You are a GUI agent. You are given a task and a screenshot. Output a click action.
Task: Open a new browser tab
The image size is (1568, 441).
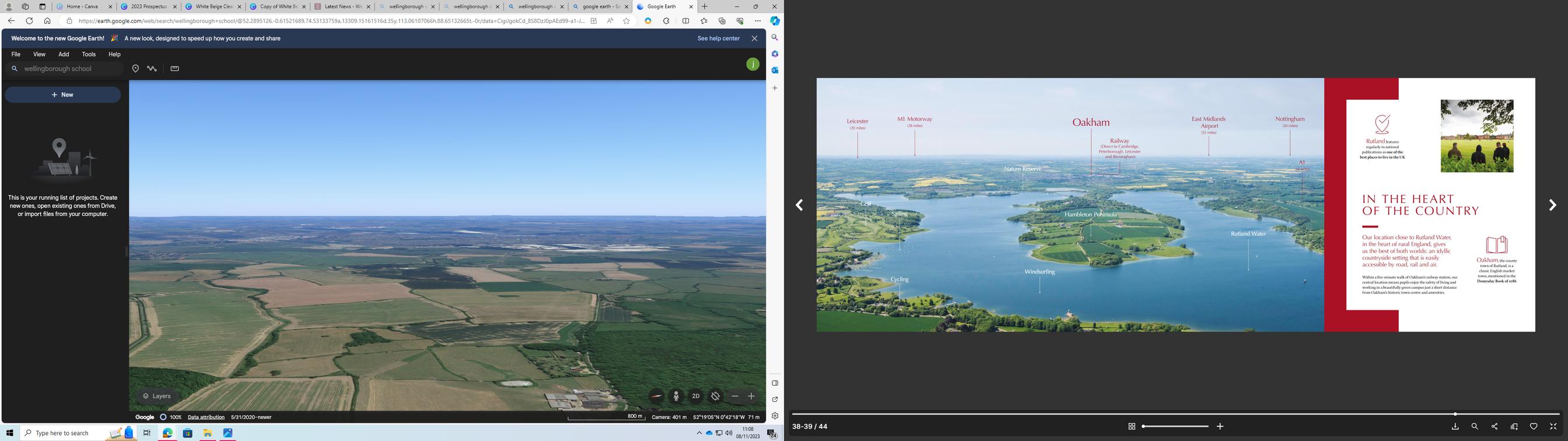[x=704, y=6]
